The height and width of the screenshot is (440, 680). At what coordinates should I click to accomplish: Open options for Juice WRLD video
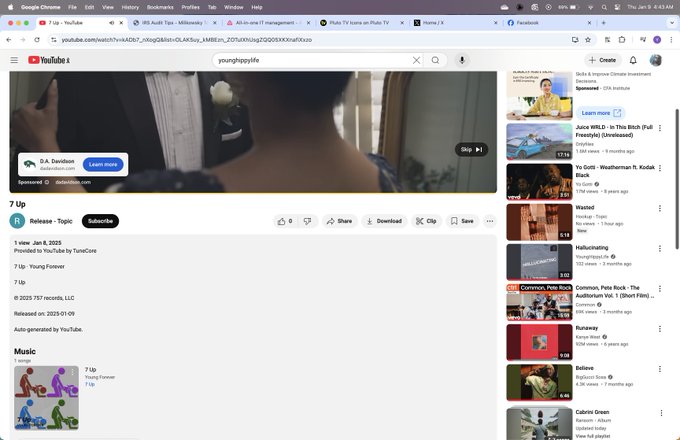tap(660, 128)
